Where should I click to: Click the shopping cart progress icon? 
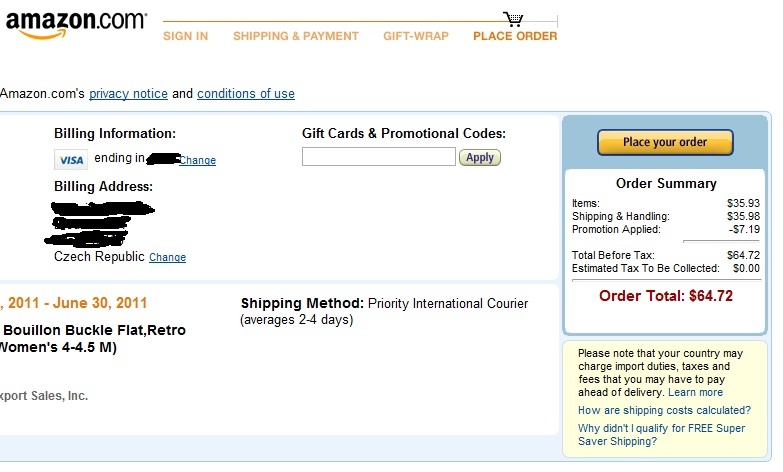coord(514,18)
